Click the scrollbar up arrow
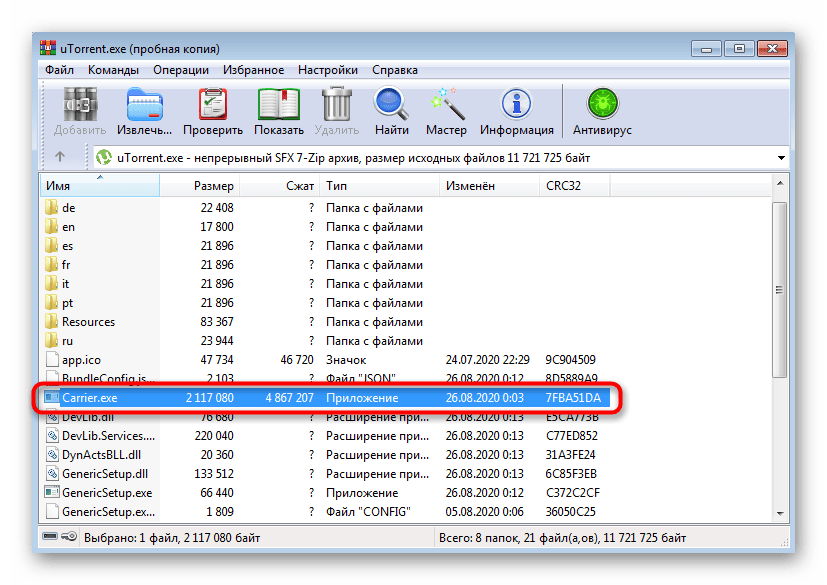Screen dimensions: 827x585 pos(780,183)
